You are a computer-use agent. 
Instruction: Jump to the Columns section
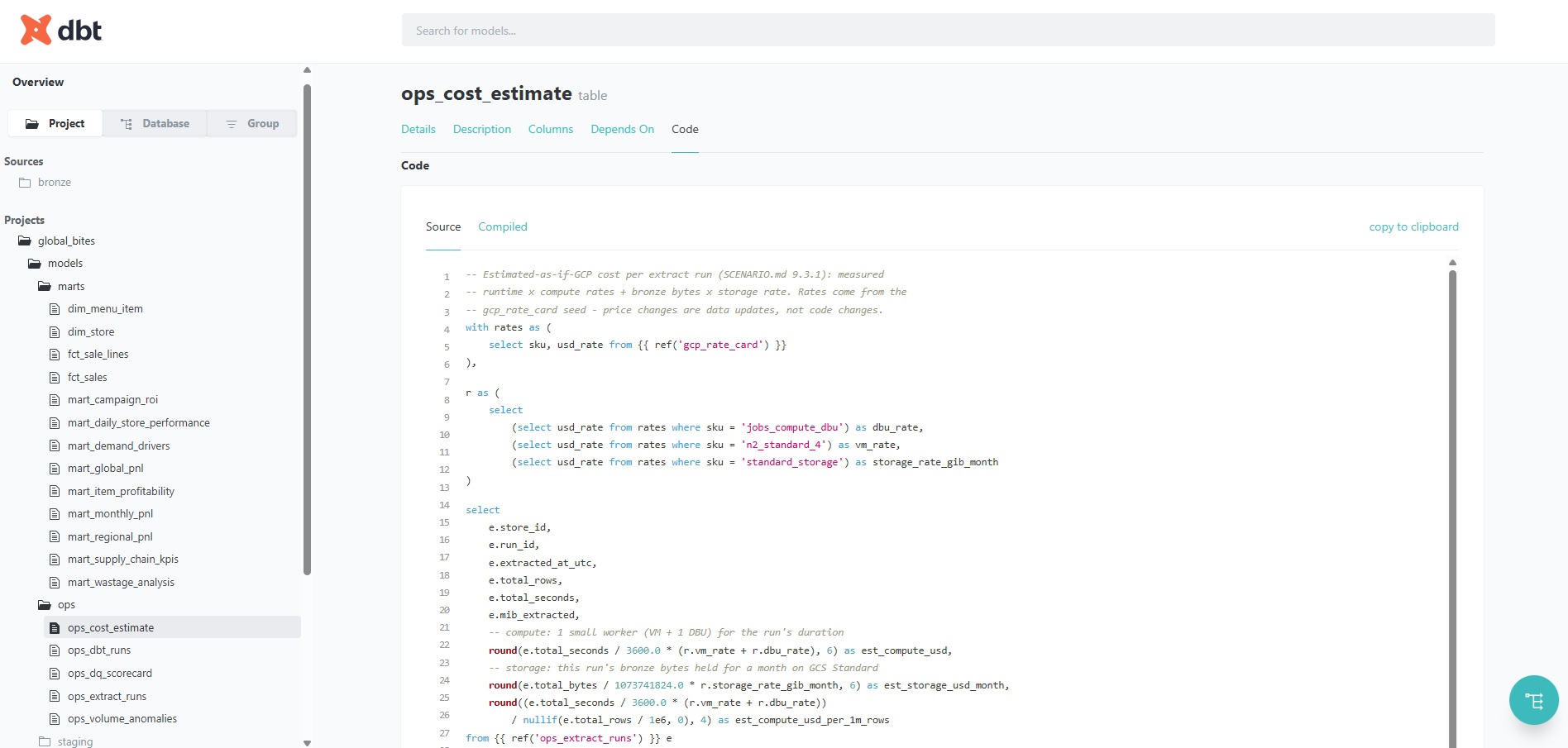pos(551,129)
